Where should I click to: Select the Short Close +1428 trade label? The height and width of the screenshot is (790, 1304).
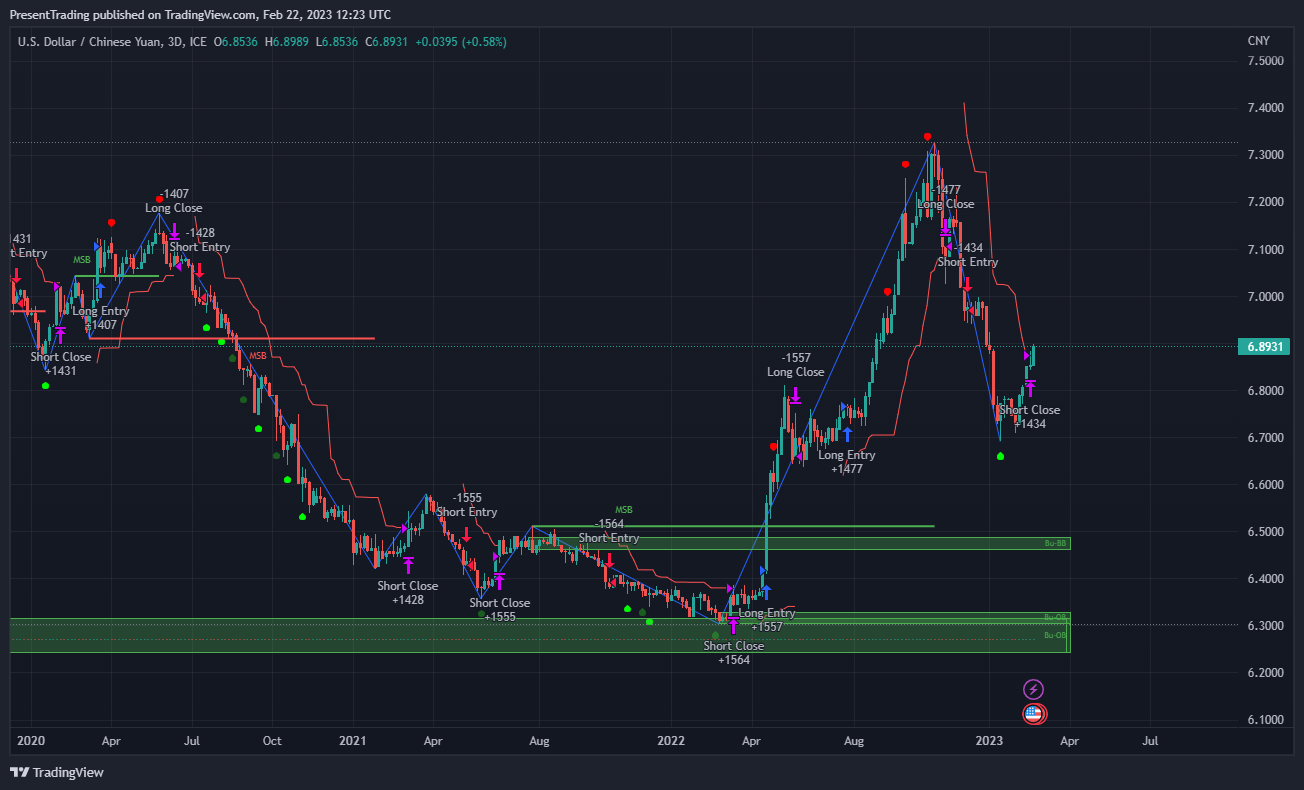point(408,593)
